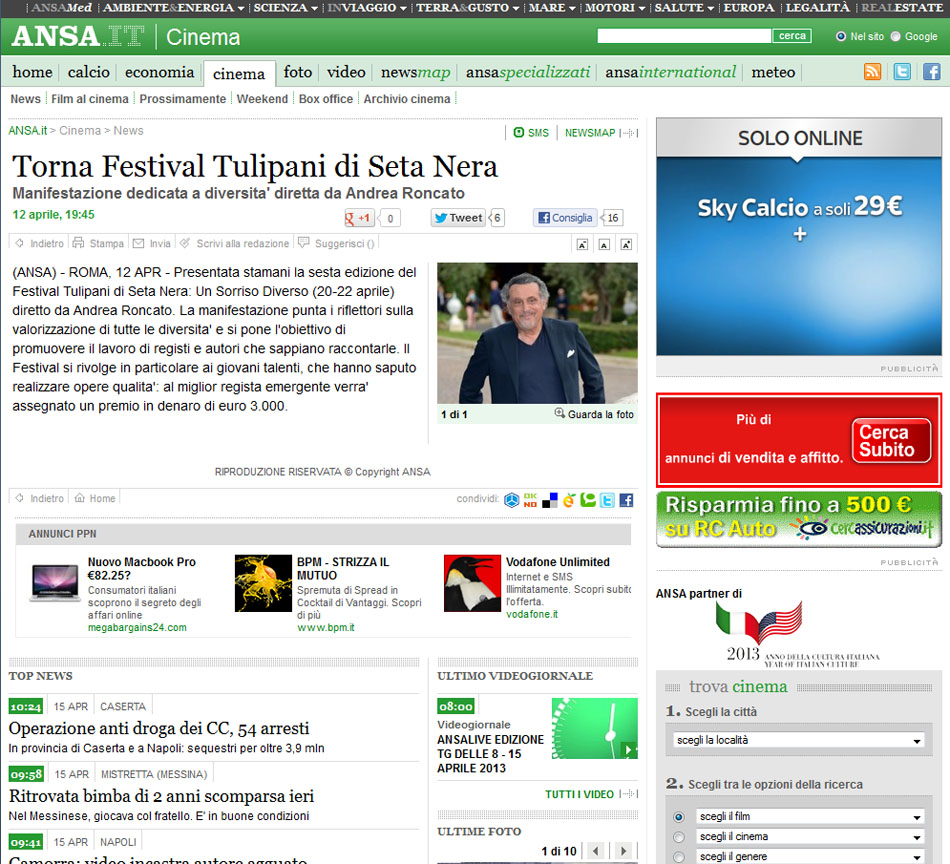Play the Videogiornale clip
This screenshot has height=864, width=950.
629,750
